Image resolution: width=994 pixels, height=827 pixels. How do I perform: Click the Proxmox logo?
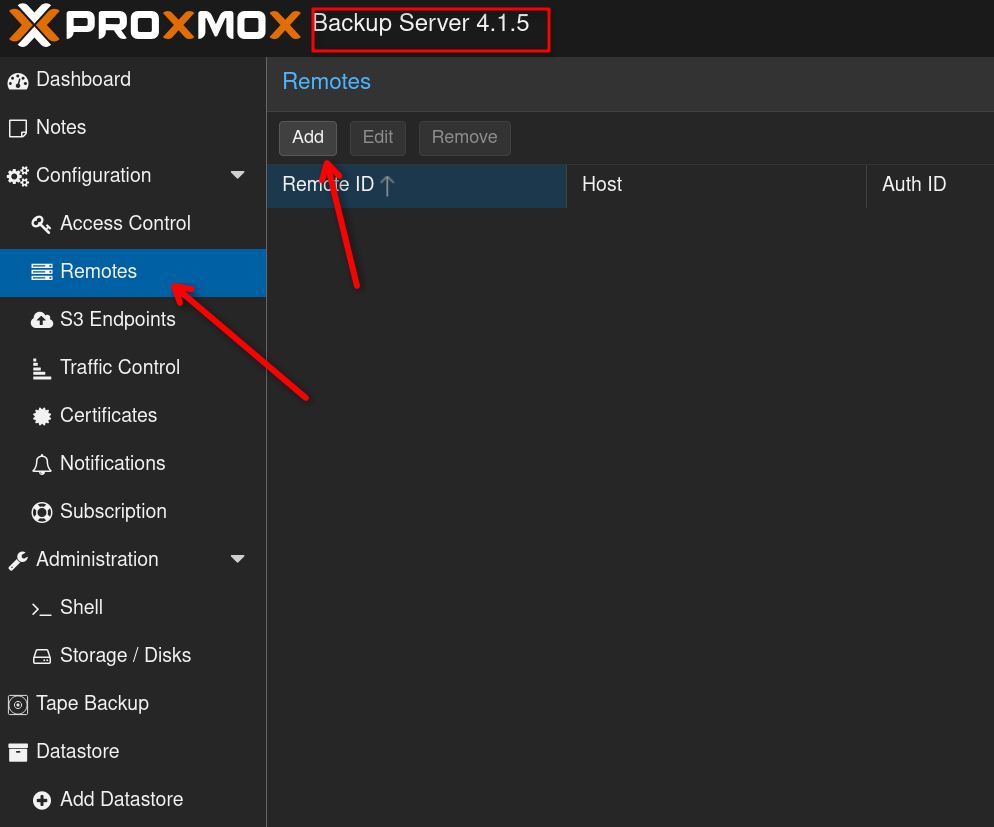click(155, 26)
